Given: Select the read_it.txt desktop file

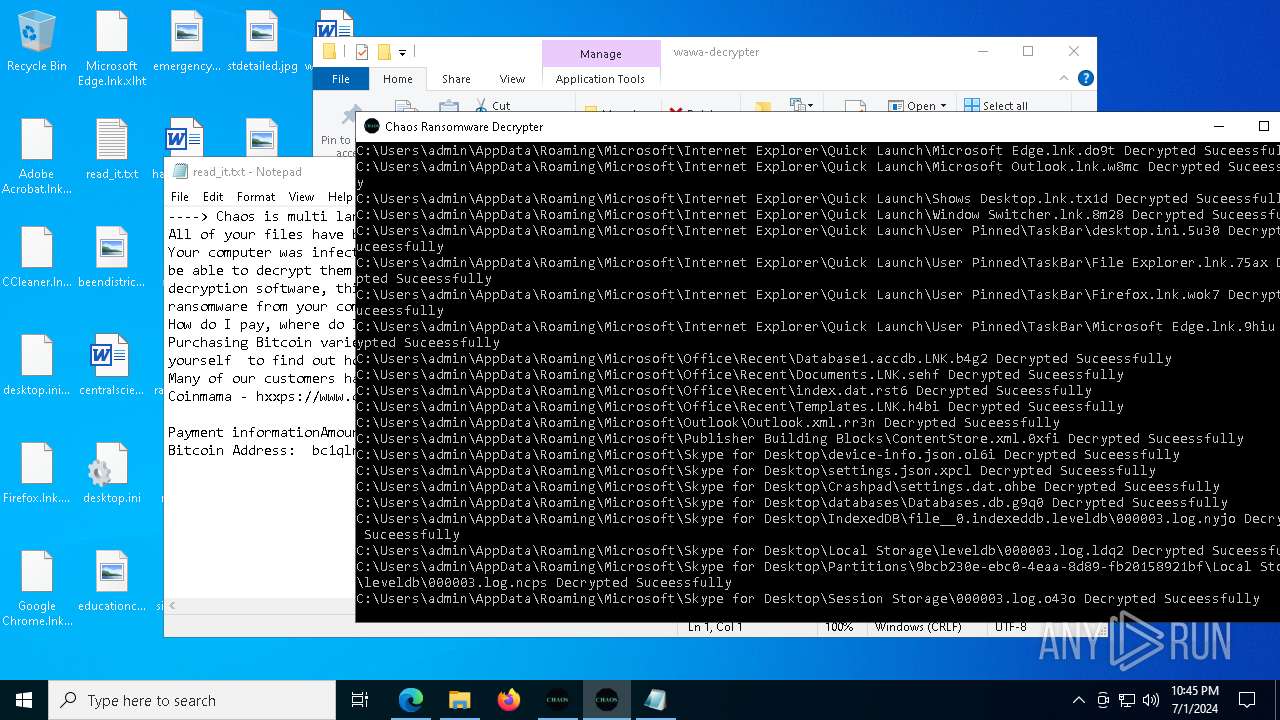Looking at the screenshot, I should tap(112, 150).
